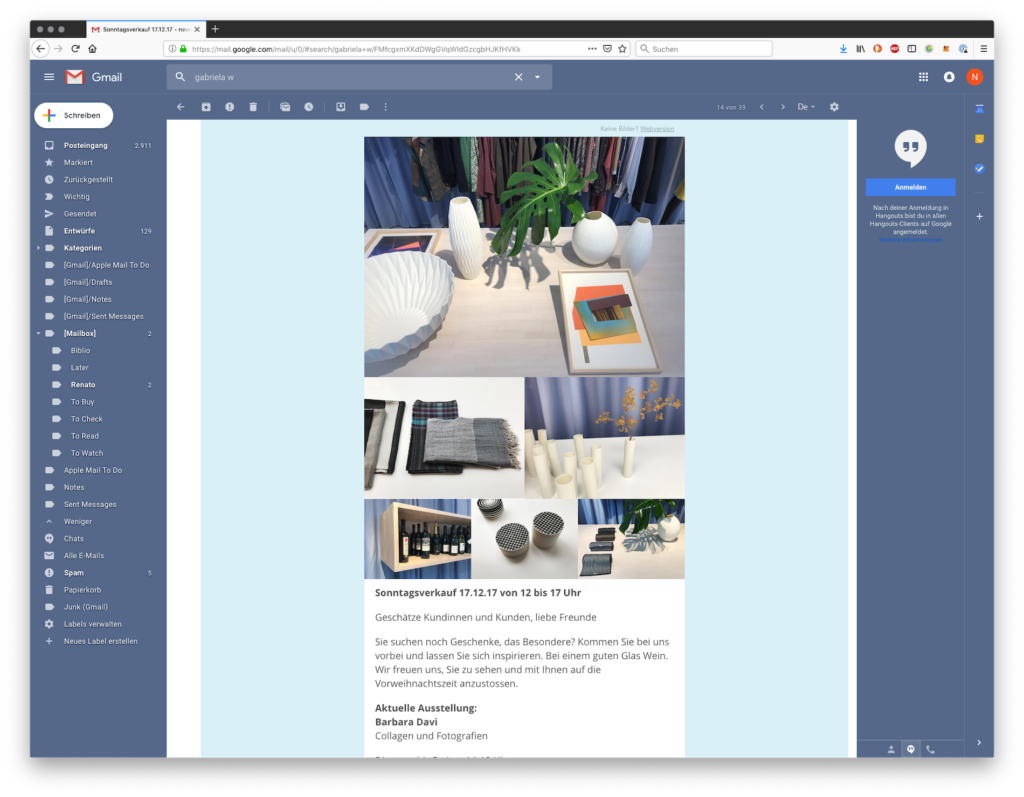Image resolution: width=1024 pixels, height=797 pixels.
Task: Report the email as spam
Action: [x=229, y=107]
